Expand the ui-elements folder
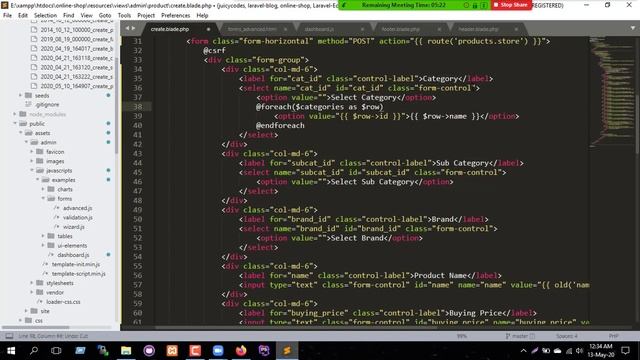This screenshot has width=640, height=360. pos(43,245)
